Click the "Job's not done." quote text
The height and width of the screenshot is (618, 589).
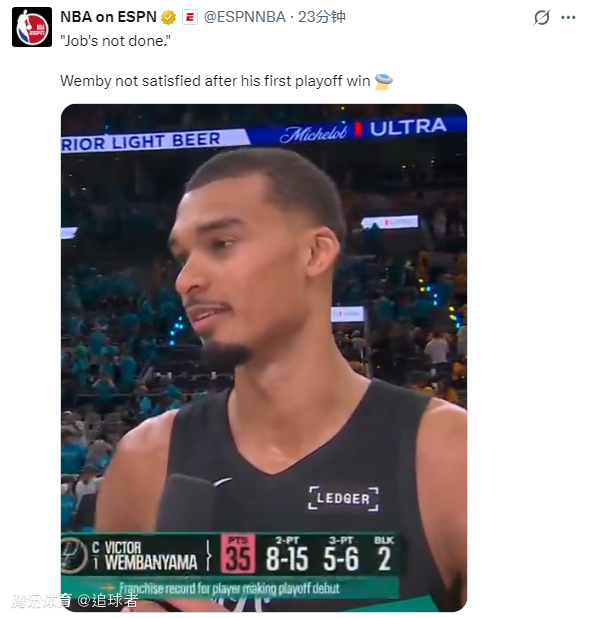click(116, 41)
